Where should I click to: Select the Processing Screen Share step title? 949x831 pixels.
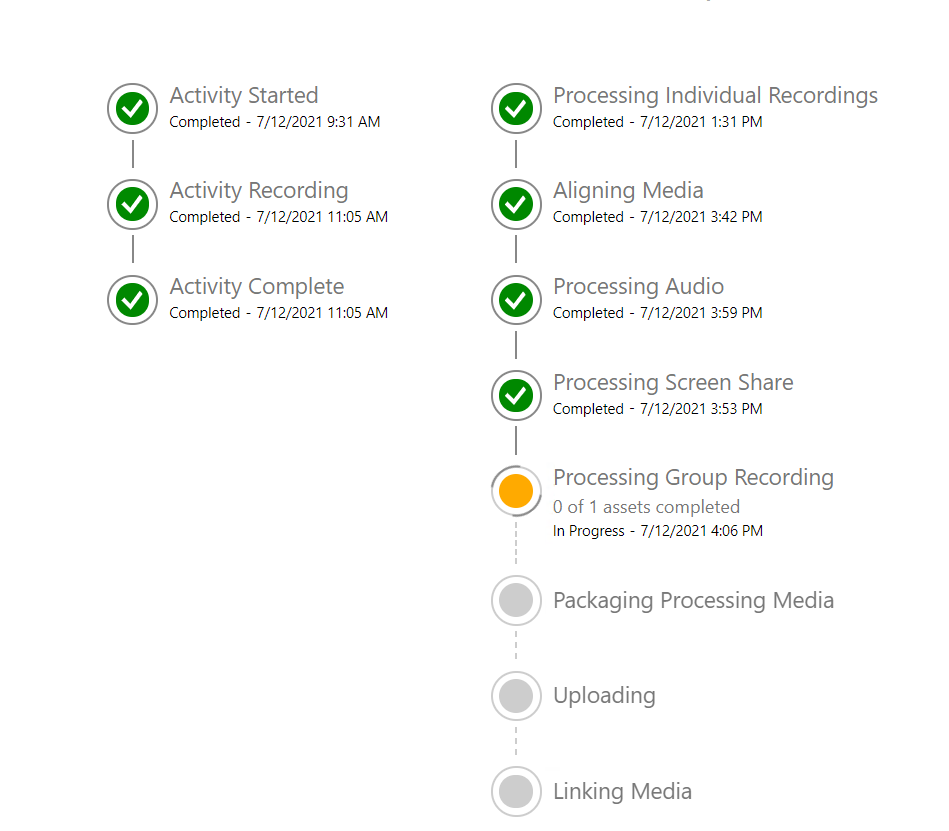pyautogui.click(x=673, y=383)
